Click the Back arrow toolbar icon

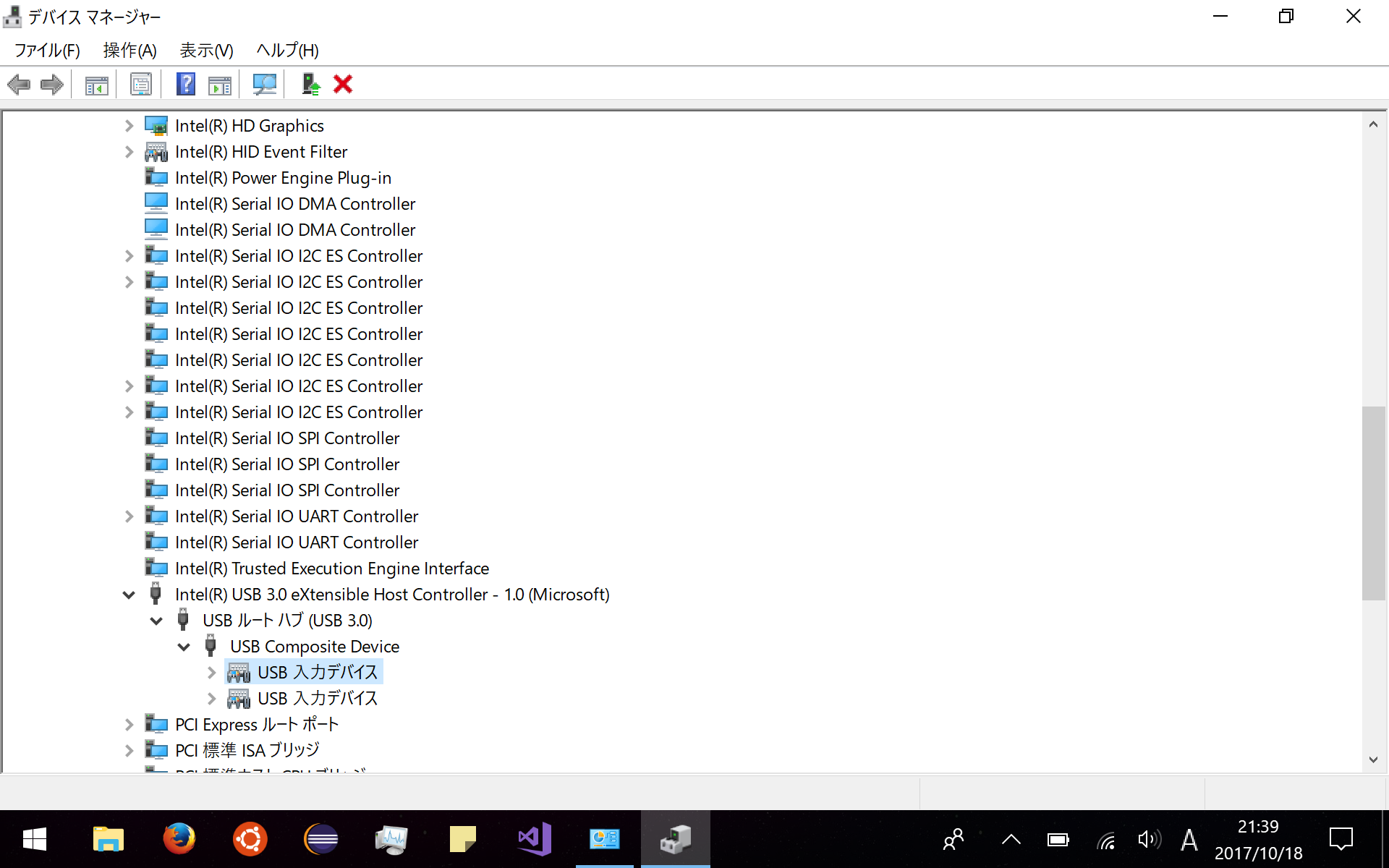coord(19,85)
